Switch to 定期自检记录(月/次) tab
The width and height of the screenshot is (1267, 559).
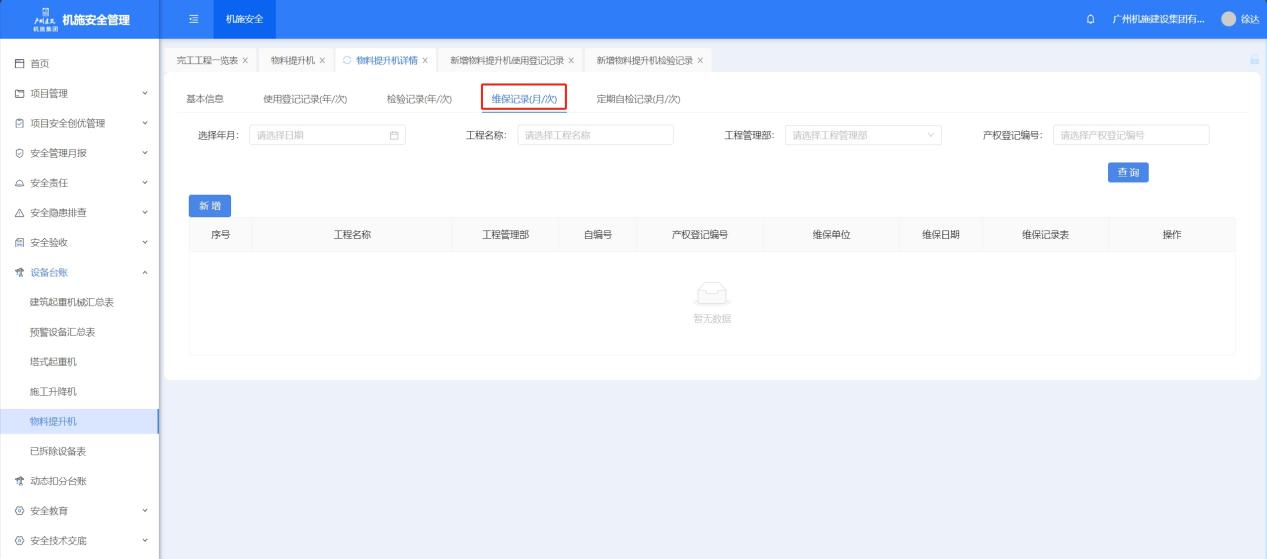click(x=638, y=98)
